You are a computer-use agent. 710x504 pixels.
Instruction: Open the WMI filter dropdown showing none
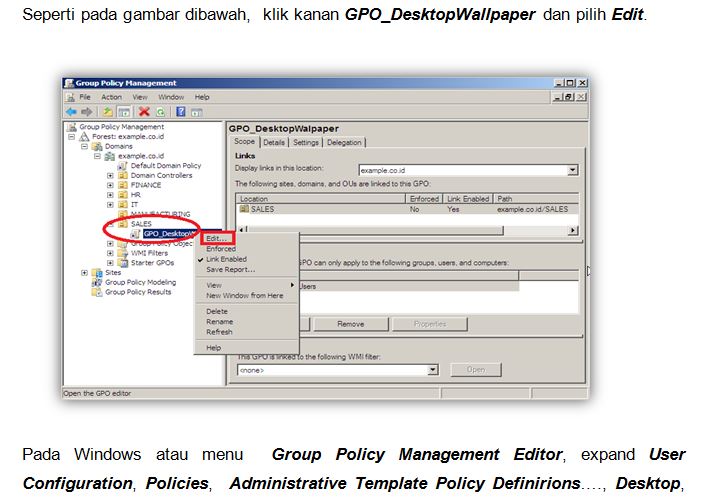pyautogui.click(x=433, y=370)
